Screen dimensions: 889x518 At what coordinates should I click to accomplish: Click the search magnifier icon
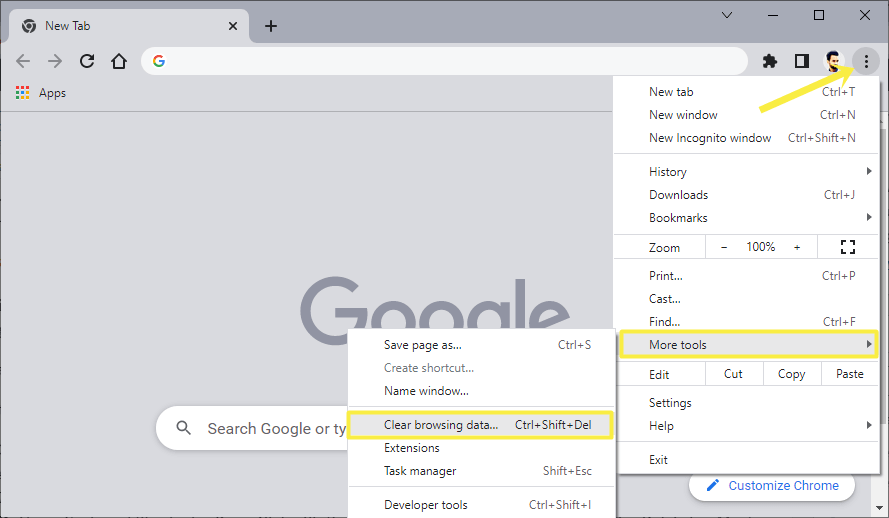point(183,428)
